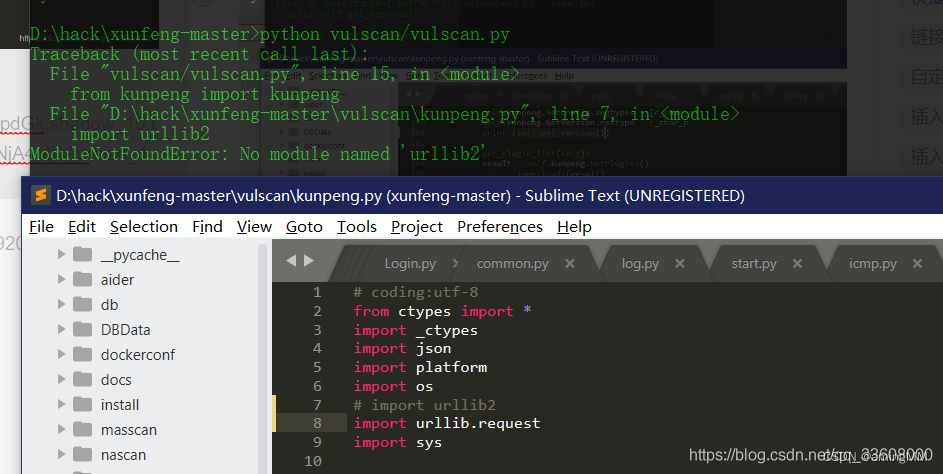Click the DBData folder icon
Screen dimensions: 943x474
[82, 329]
